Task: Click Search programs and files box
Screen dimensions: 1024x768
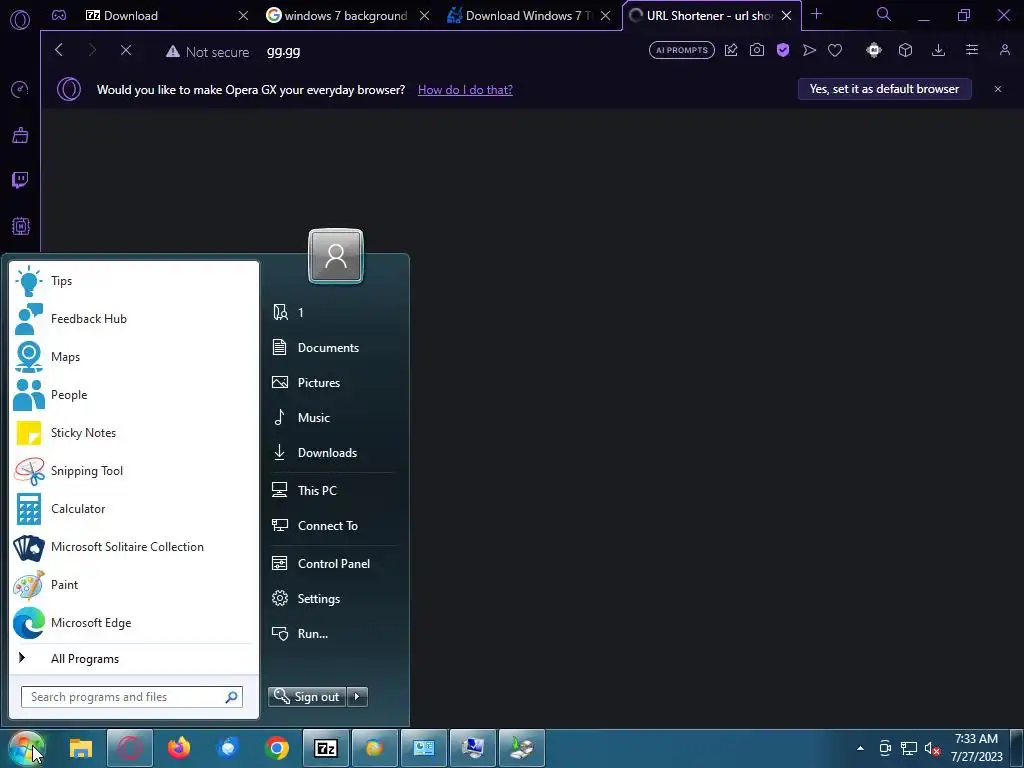Action: tap(131, 697)
